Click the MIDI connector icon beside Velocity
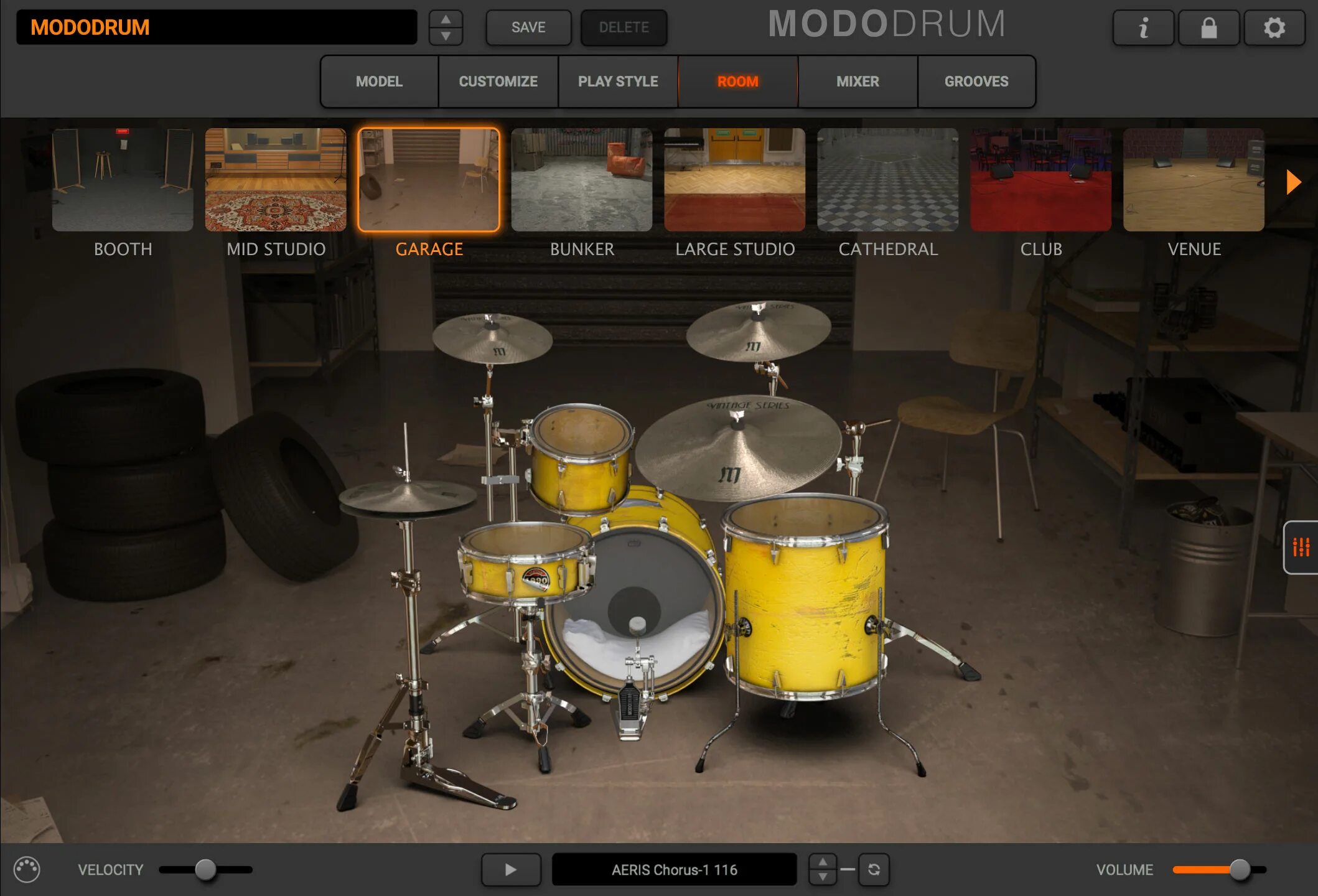 [x=27, y=869]
